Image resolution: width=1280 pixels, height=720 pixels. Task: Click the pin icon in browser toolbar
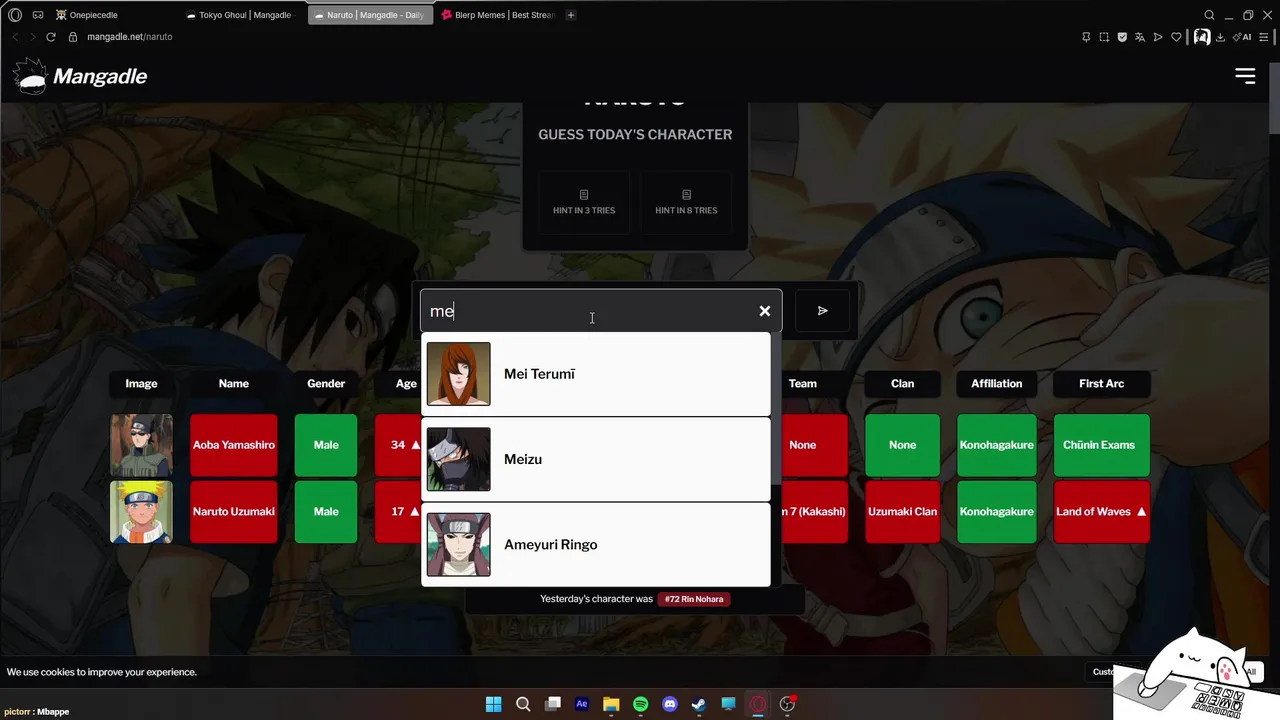[1086, 37]
